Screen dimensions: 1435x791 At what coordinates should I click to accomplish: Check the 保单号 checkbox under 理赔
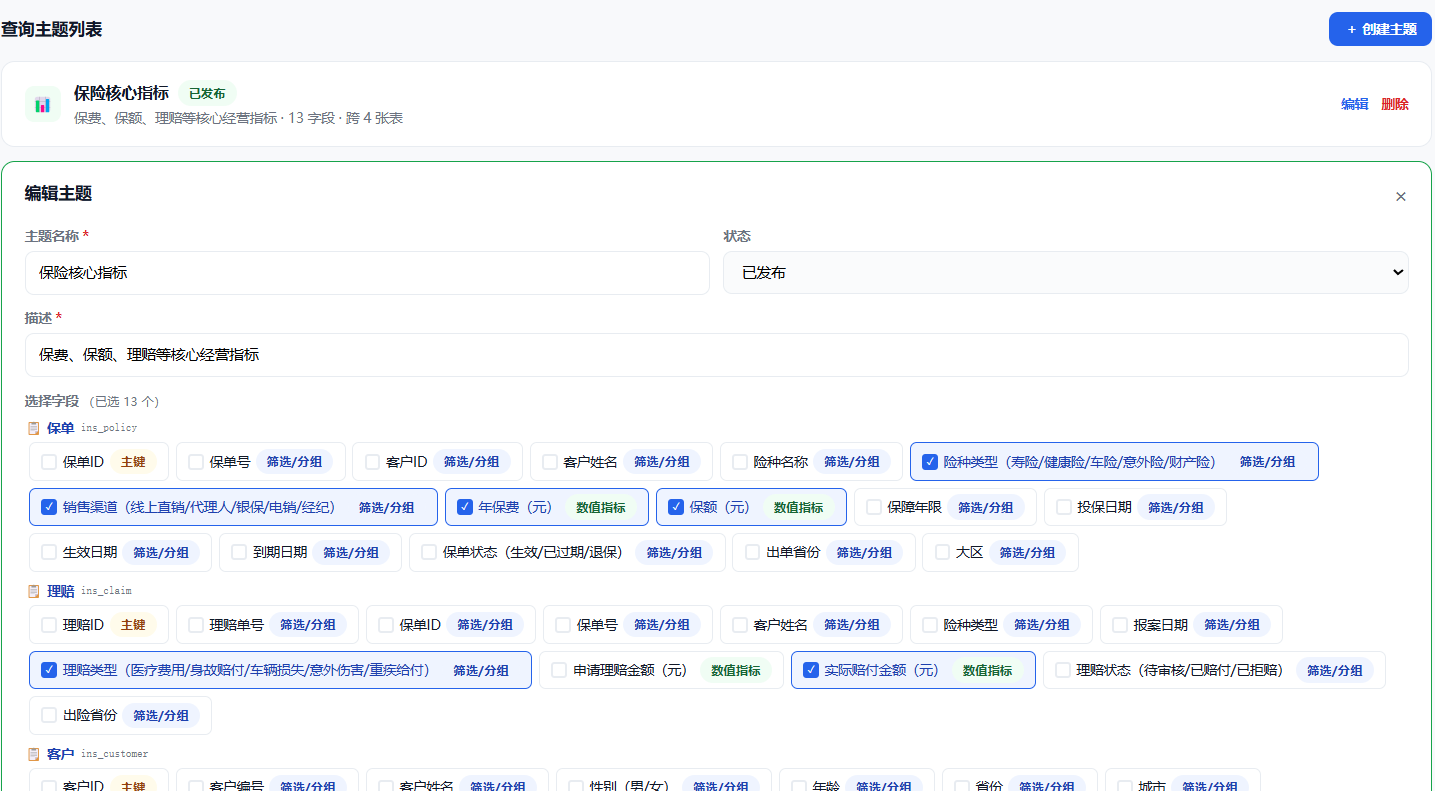pos(563,625)
